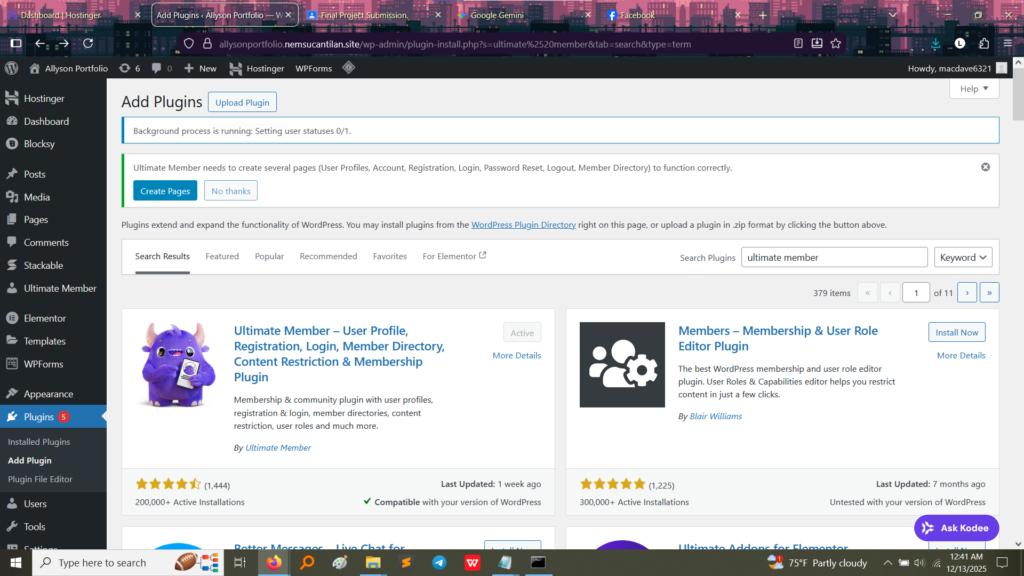Click the updates icon showing 6
1024x576 pixels.
pos(129,68)
